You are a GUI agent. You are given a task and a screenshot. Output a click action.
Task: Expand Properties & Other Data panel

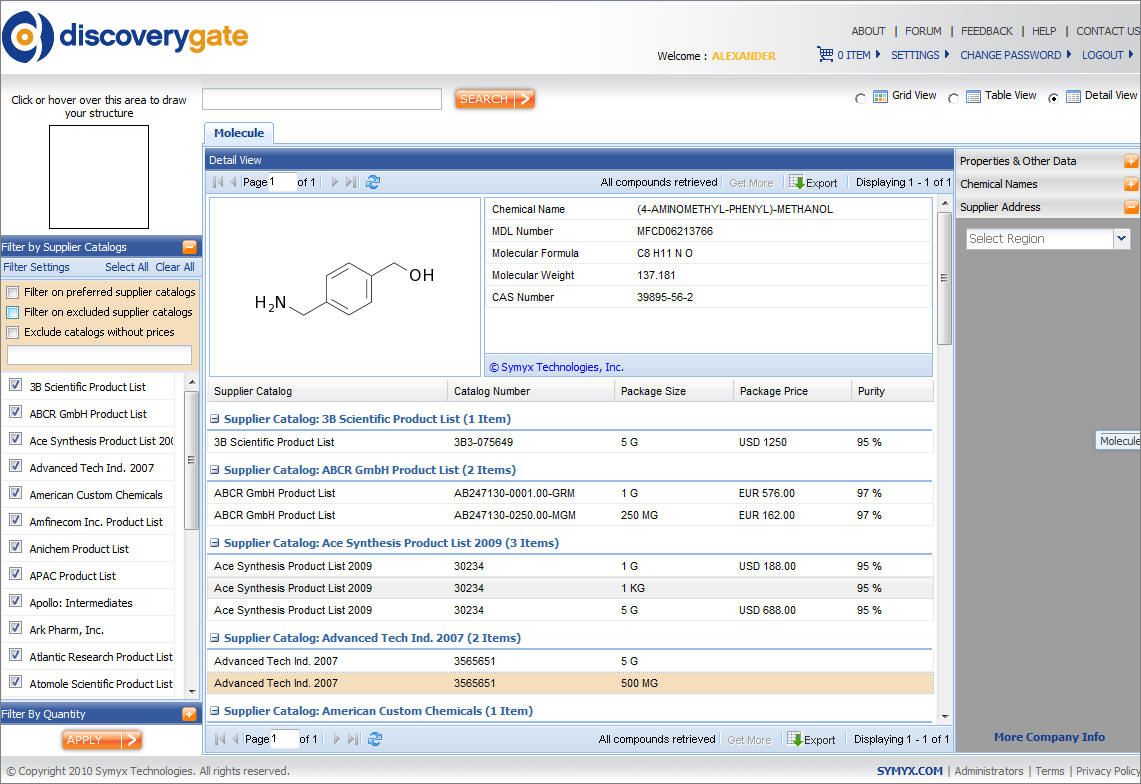click(1131, 161)
